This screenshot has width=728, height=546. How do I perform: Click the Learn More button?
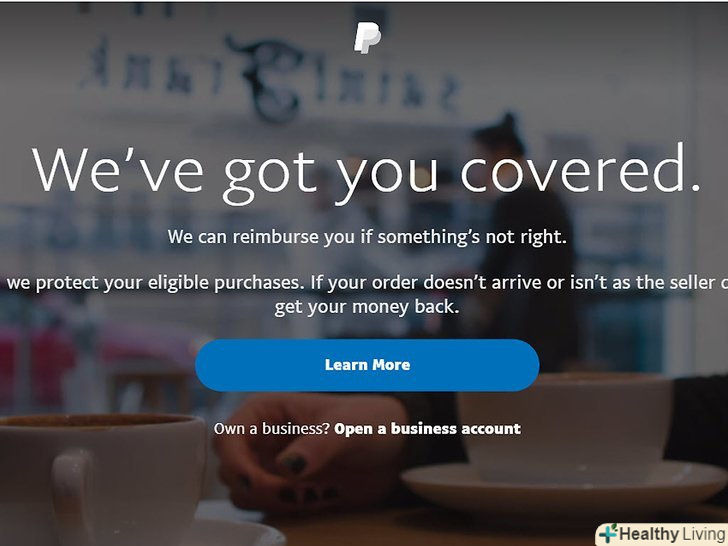[x=367, y=365]
